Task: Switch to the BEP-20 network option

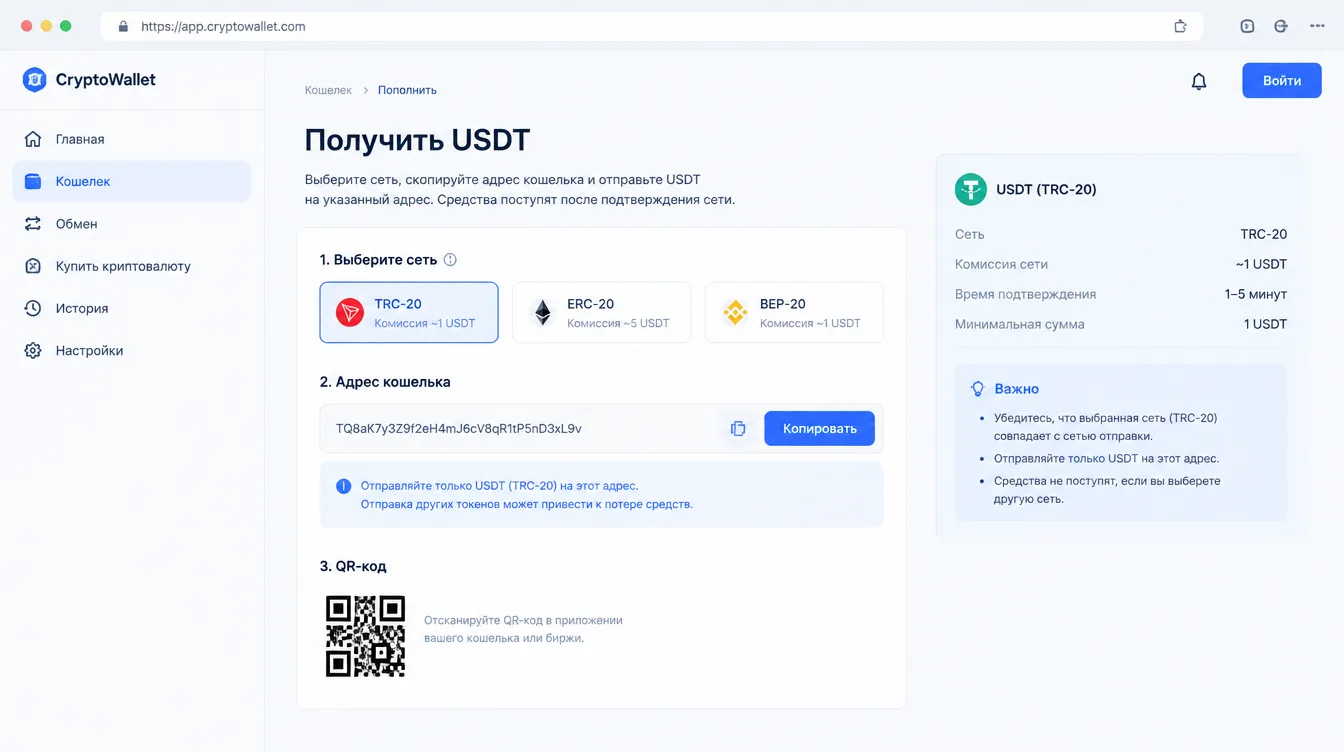Action: coord(794,313)
